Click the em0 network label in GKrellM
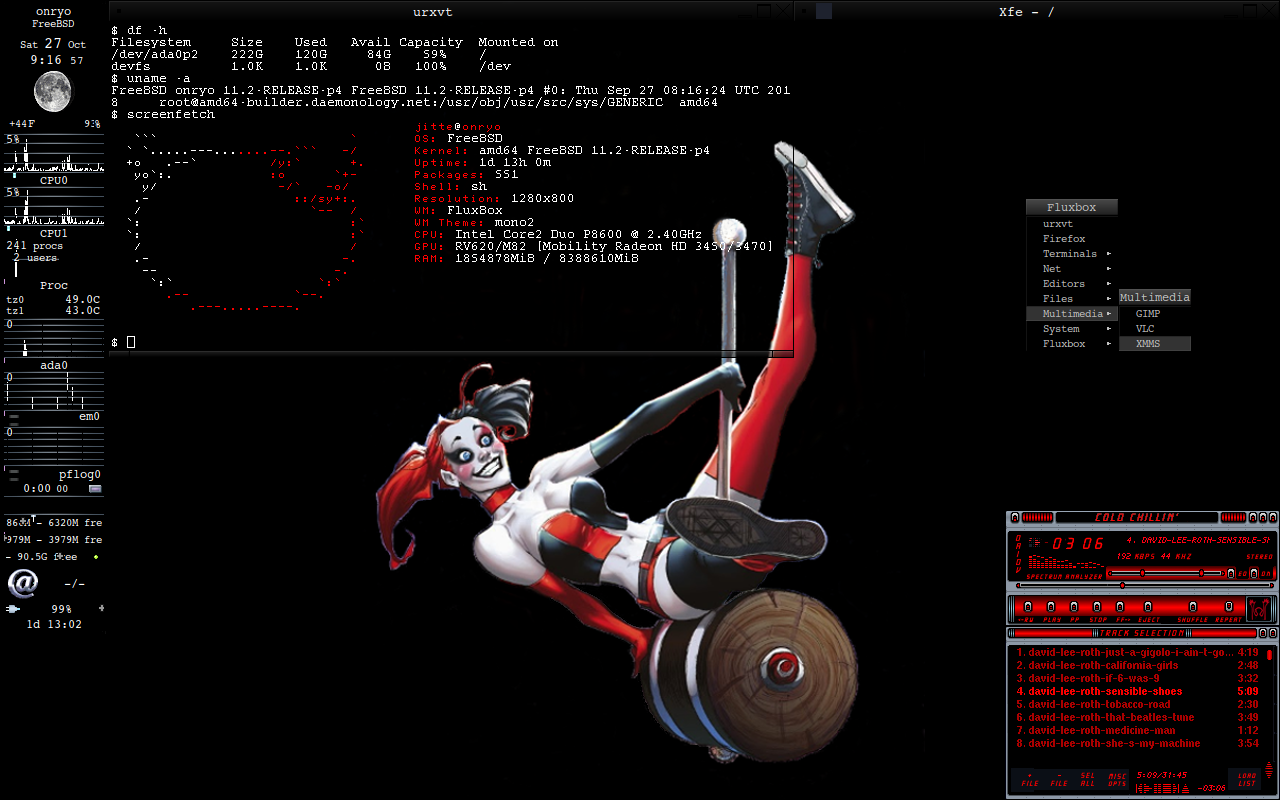1280x800 pixels. pyautogui.click(x=89, y=417)
